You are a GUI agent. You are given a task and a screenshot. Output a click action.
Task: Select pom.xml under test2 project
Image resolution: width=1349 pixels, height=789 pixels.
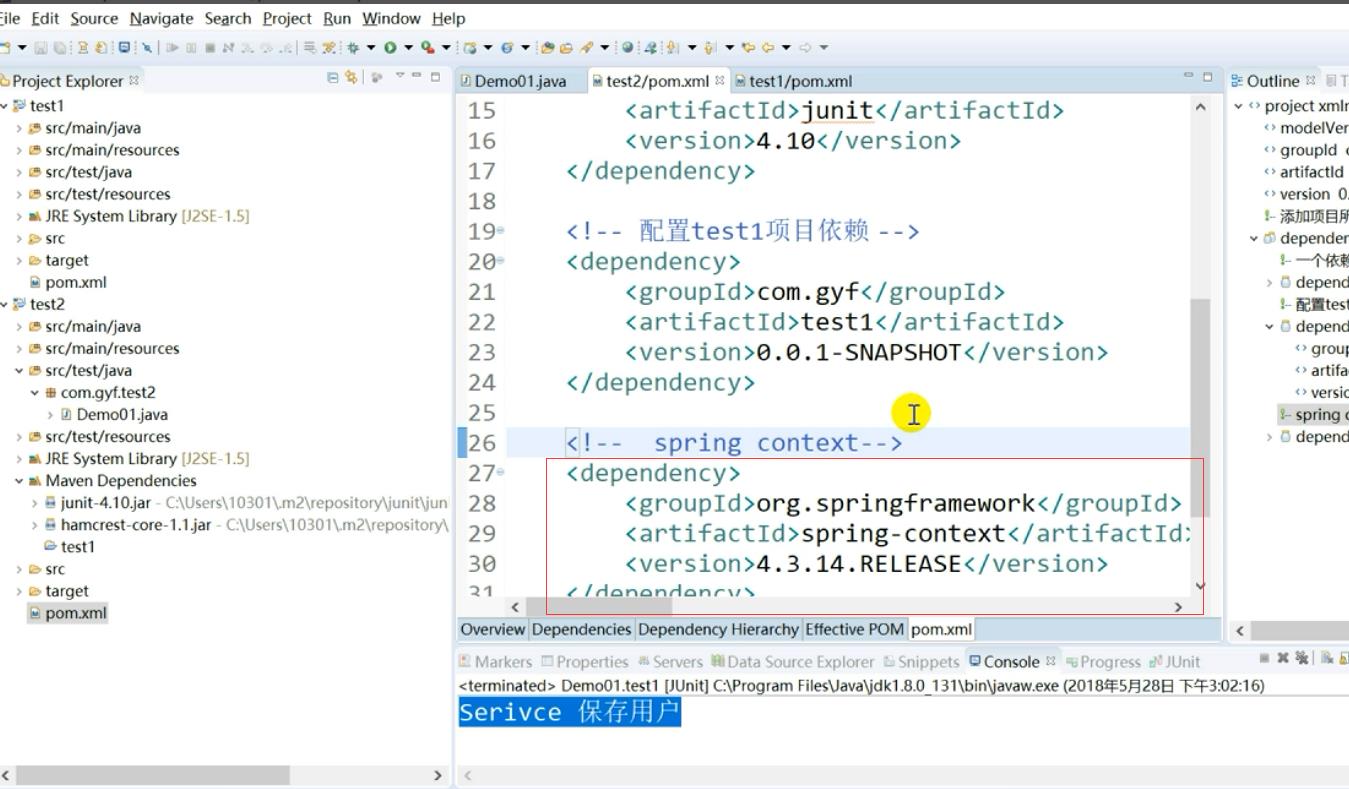tap(67, 613)
